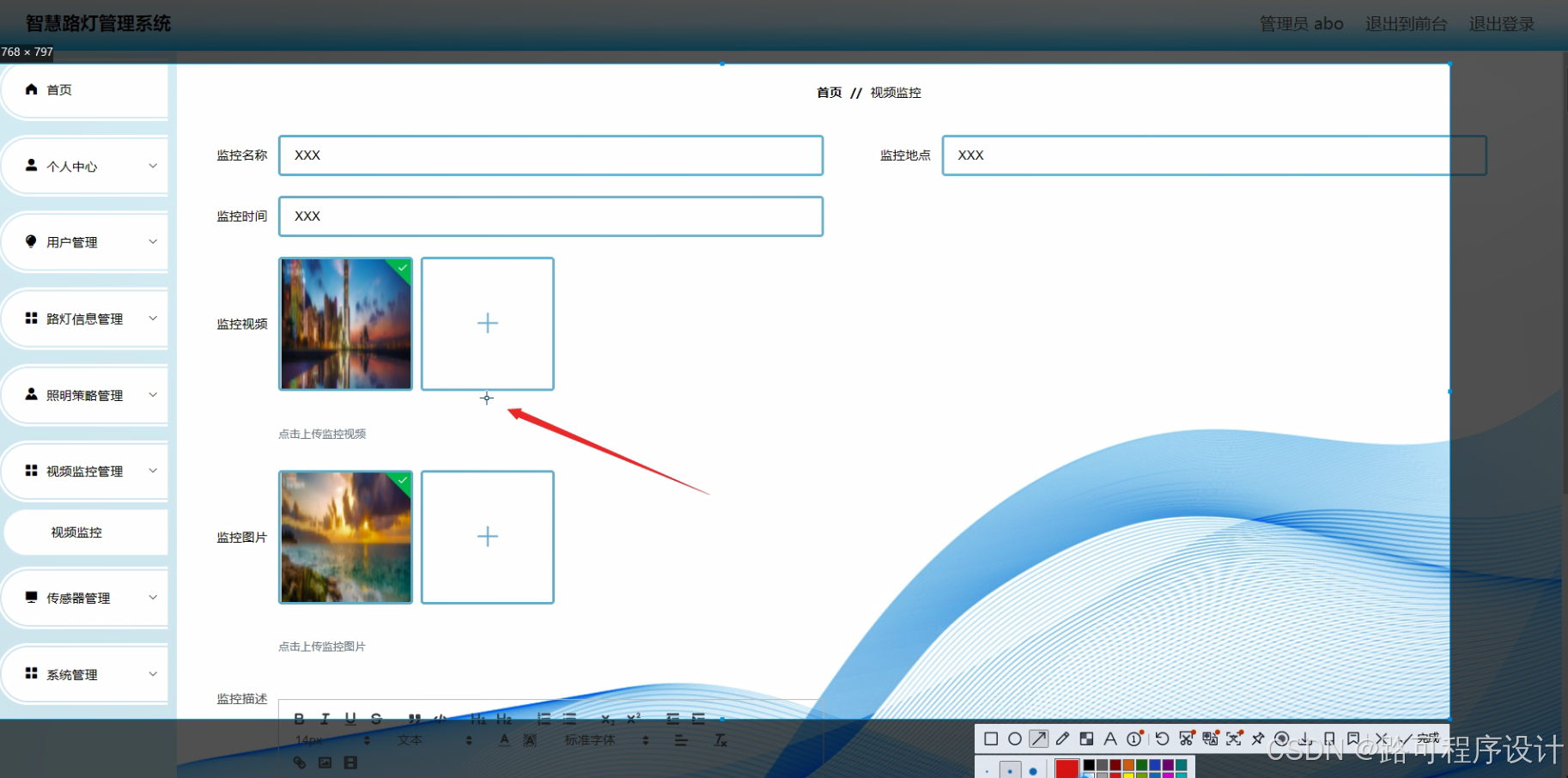Insert video icon in editor toolbar

350,763
